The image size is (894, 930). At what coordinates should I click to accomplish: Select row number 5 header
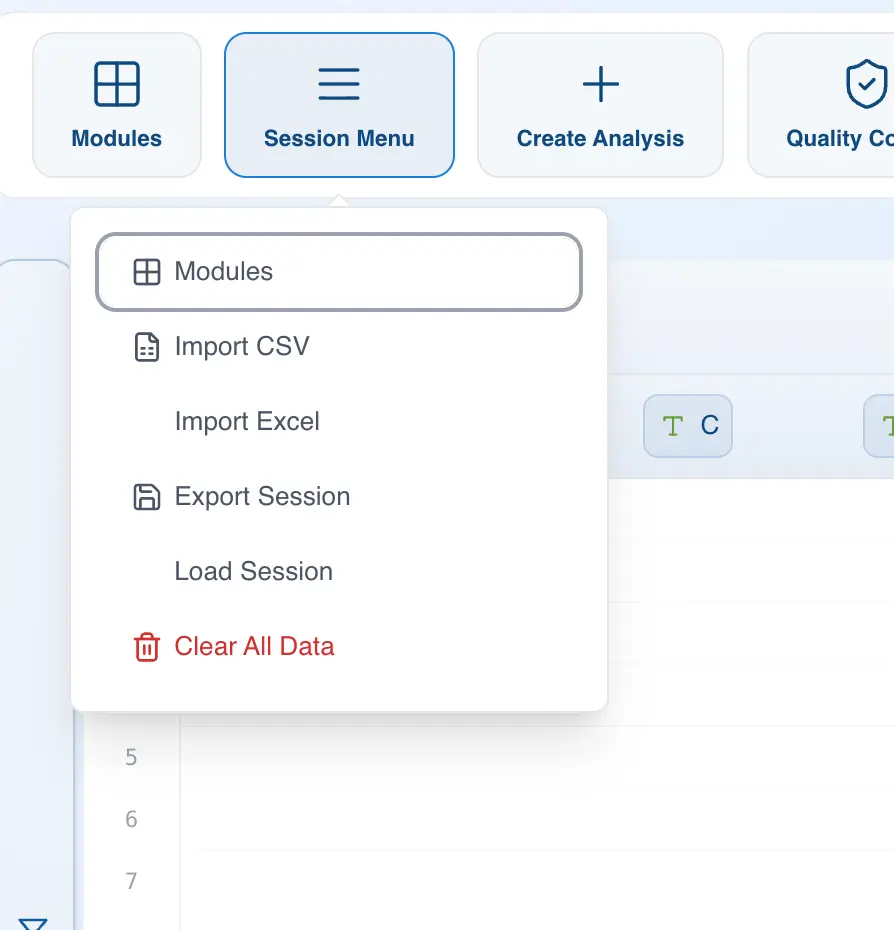[x=131, y=757]
